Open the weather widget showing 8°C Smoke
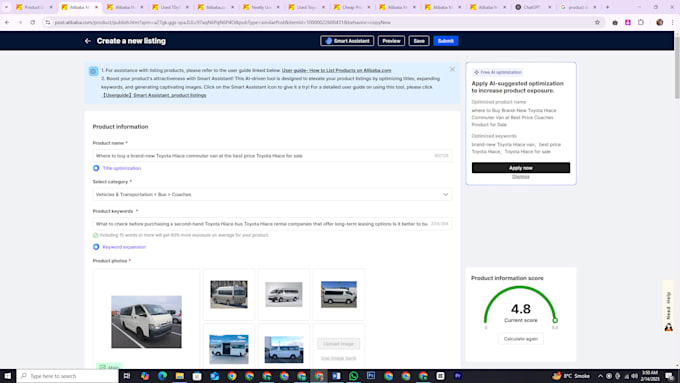 pyautogui.click(x=571, y=376)
